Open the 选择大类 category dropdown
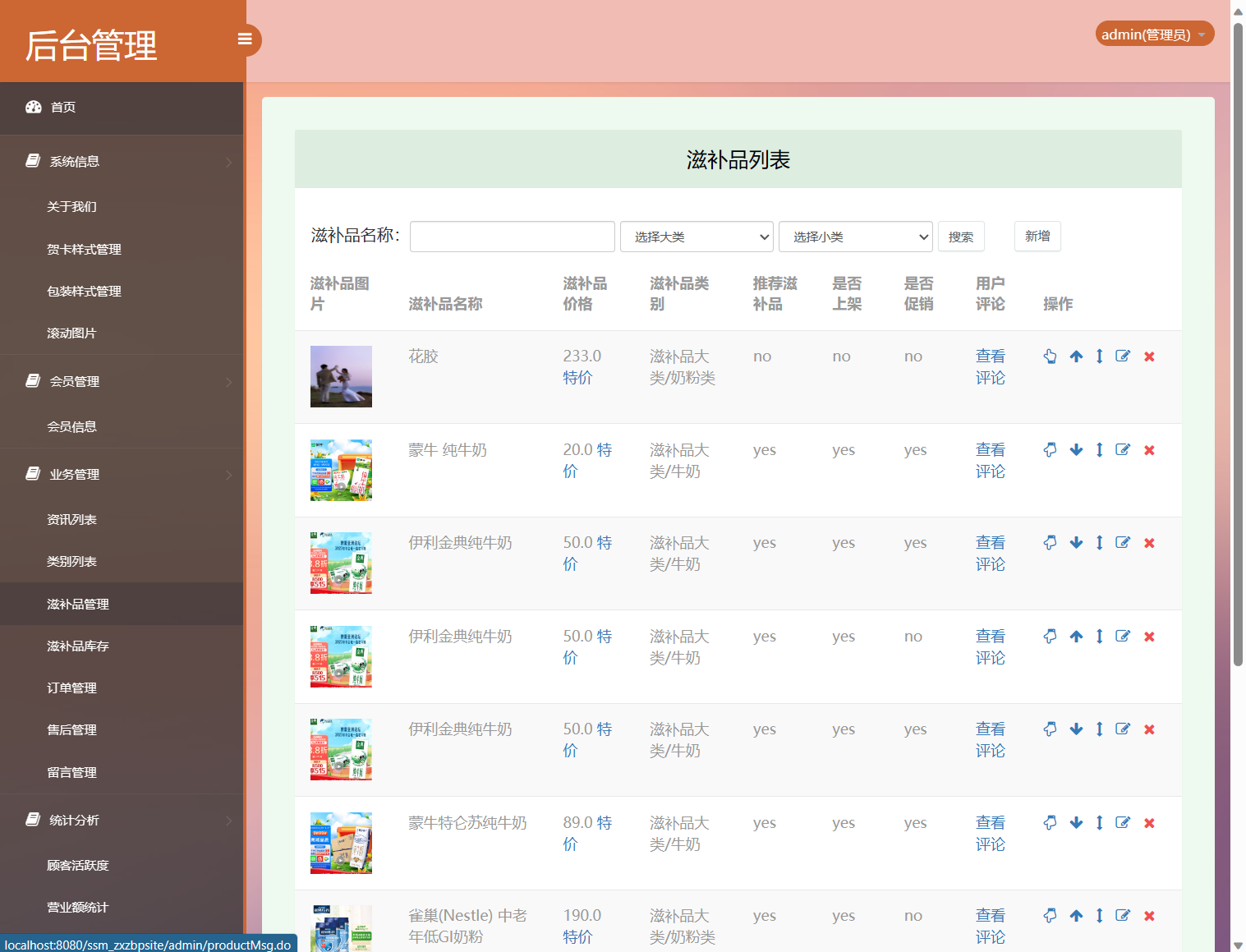Screen dimensions: 1246x952 coord(696,237)
